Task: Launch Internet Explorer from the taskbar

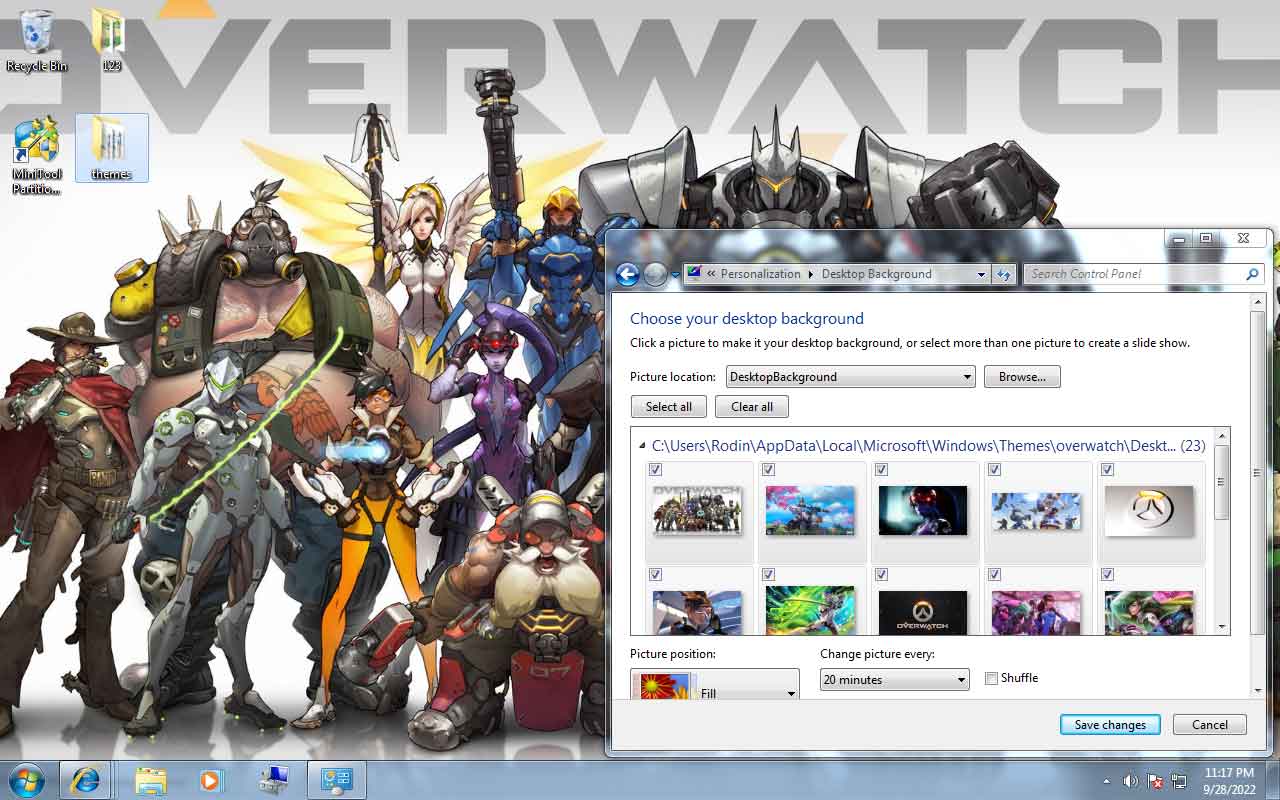Action: (85, 780)
